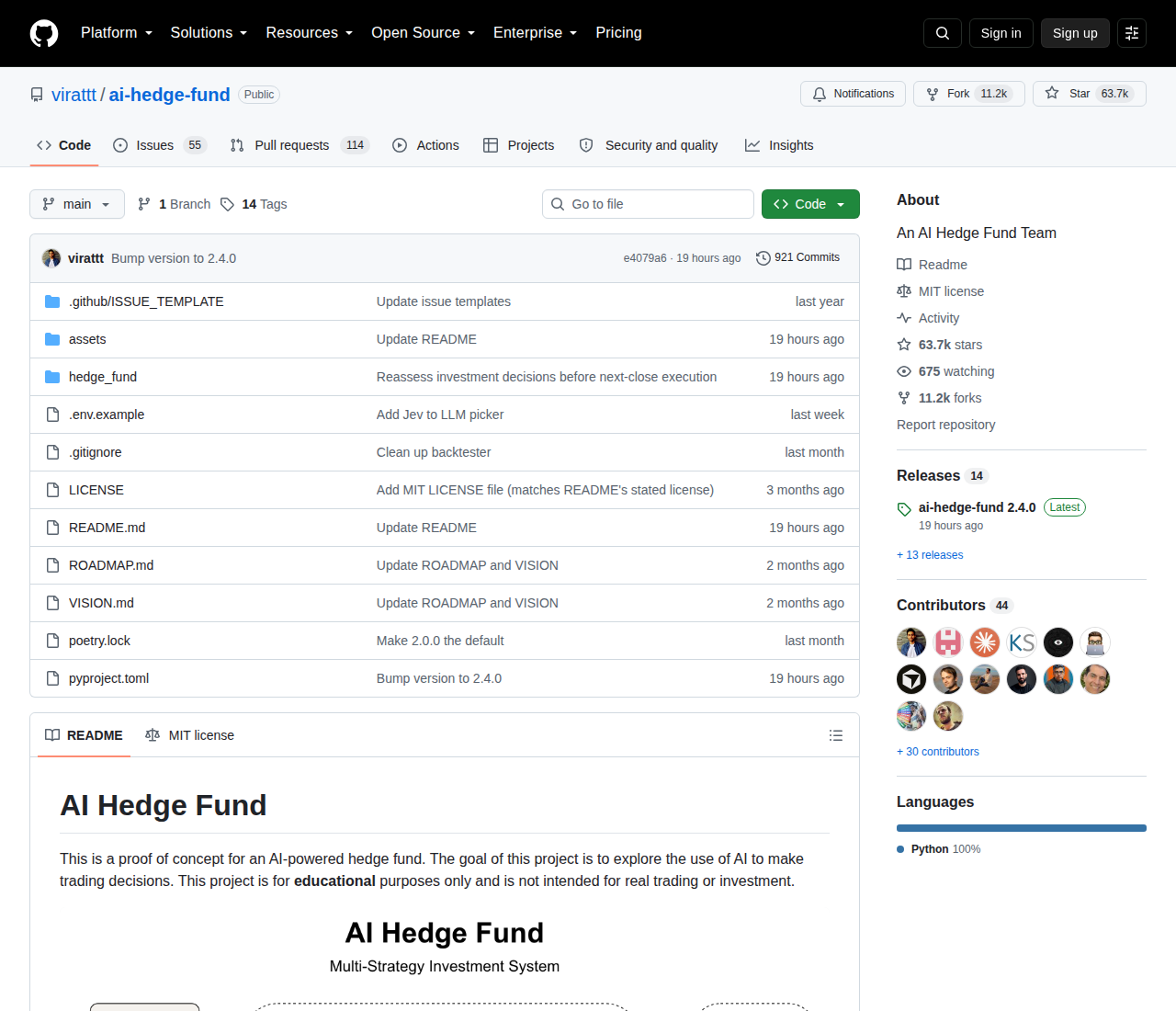Click the KS contributor avatar
The image size is (1176, 1011).
coord(1022,642)
